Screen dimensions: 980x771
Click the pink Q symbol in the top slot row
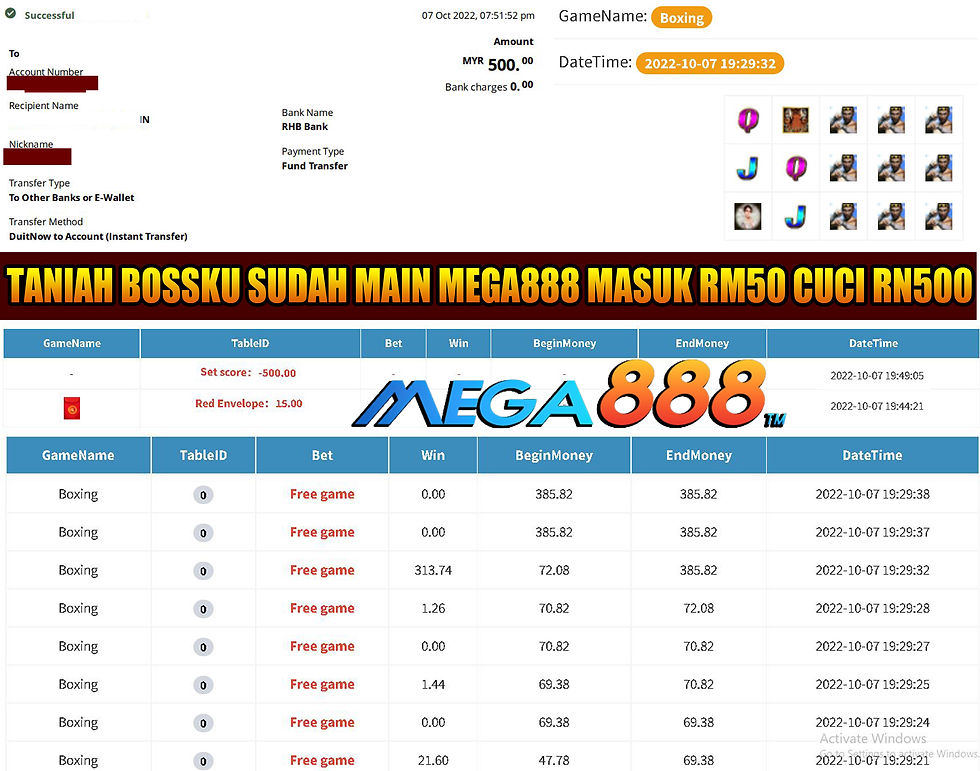pyautogui.click(x=748, y=119)
